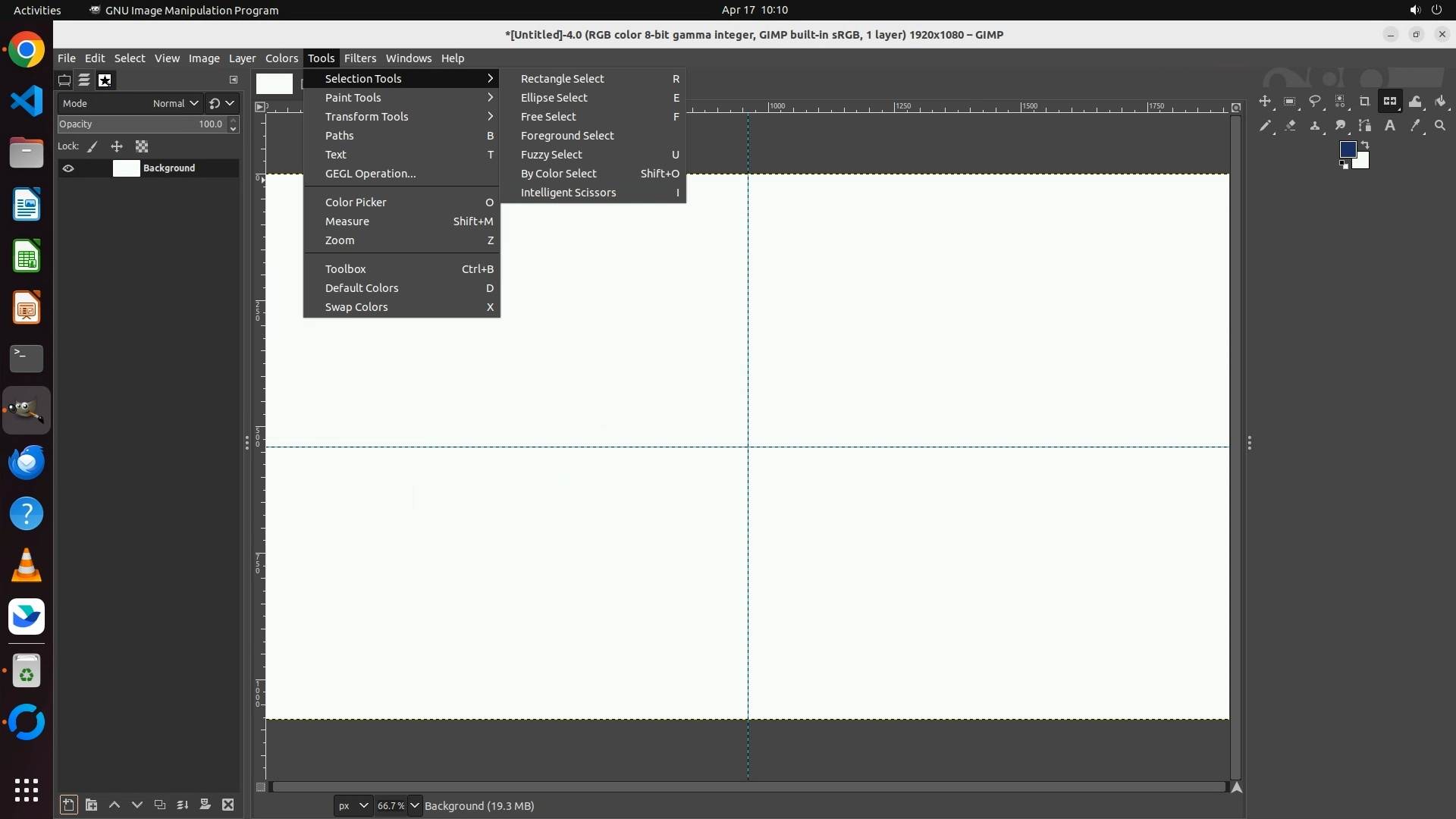The image size is (1456, 819).
Task: Select the Text tool icon in toolbox
Action: [x=1390, y=126]
